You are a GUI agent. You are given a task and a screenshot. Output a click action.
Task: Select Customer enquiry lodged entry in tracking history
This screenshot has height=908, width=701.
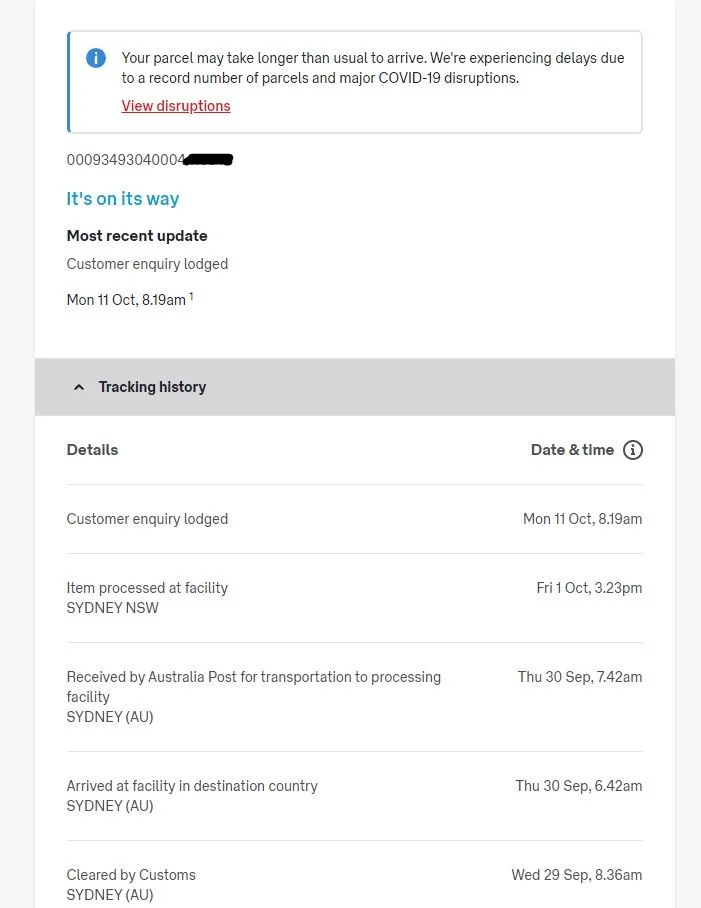(x=147, y=519)
